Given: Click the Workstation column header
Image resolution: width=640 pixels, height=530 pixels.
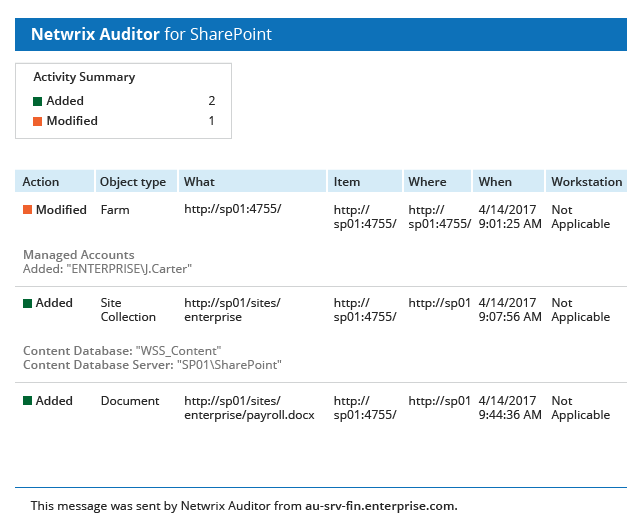Looking at the screenshot, I should [586, 182].
